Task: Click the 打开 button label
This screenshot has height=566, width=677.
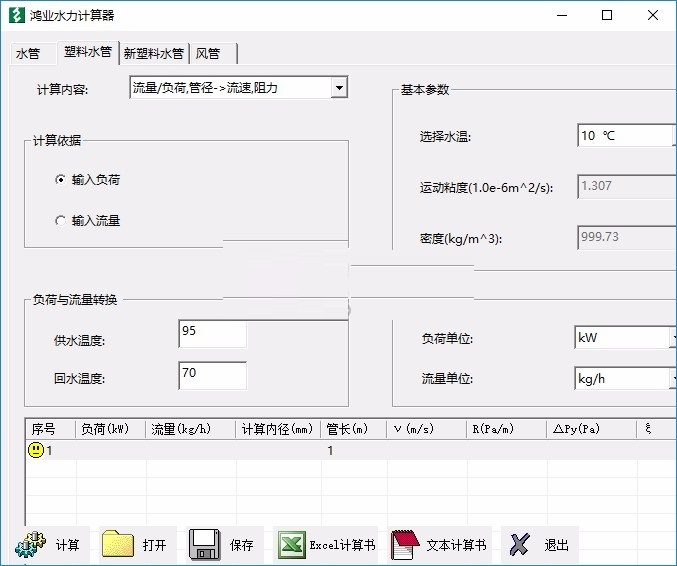Action: click(154, 545)
